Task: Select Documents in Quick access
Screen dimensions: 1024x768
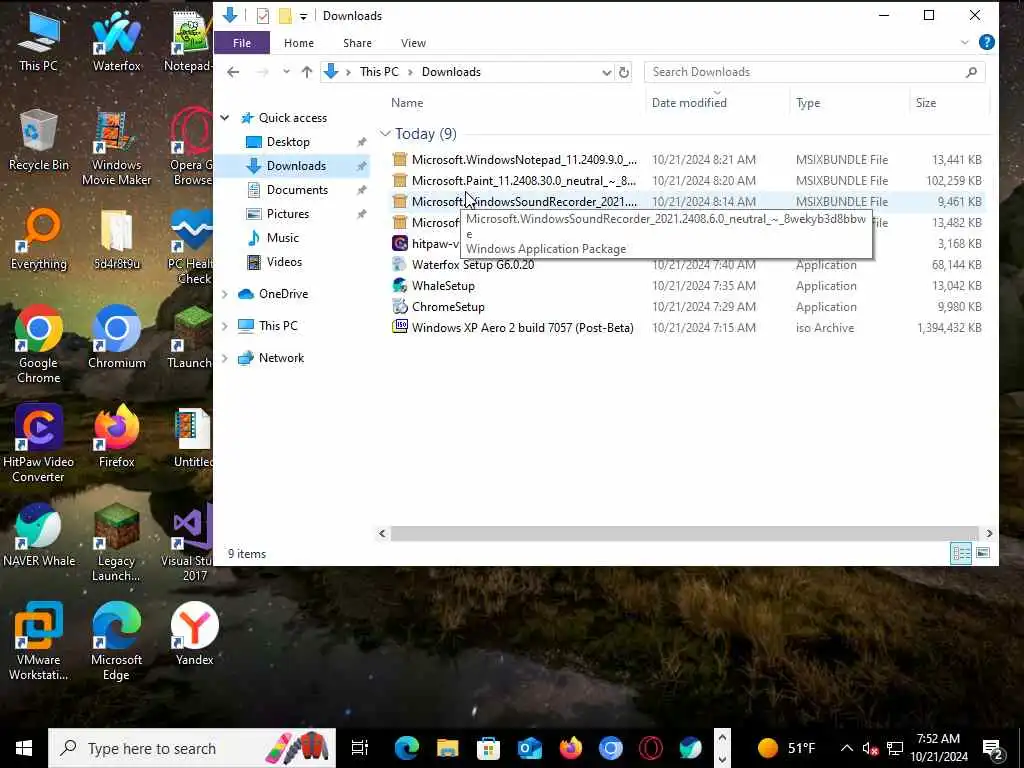Action: coord(297,189)
